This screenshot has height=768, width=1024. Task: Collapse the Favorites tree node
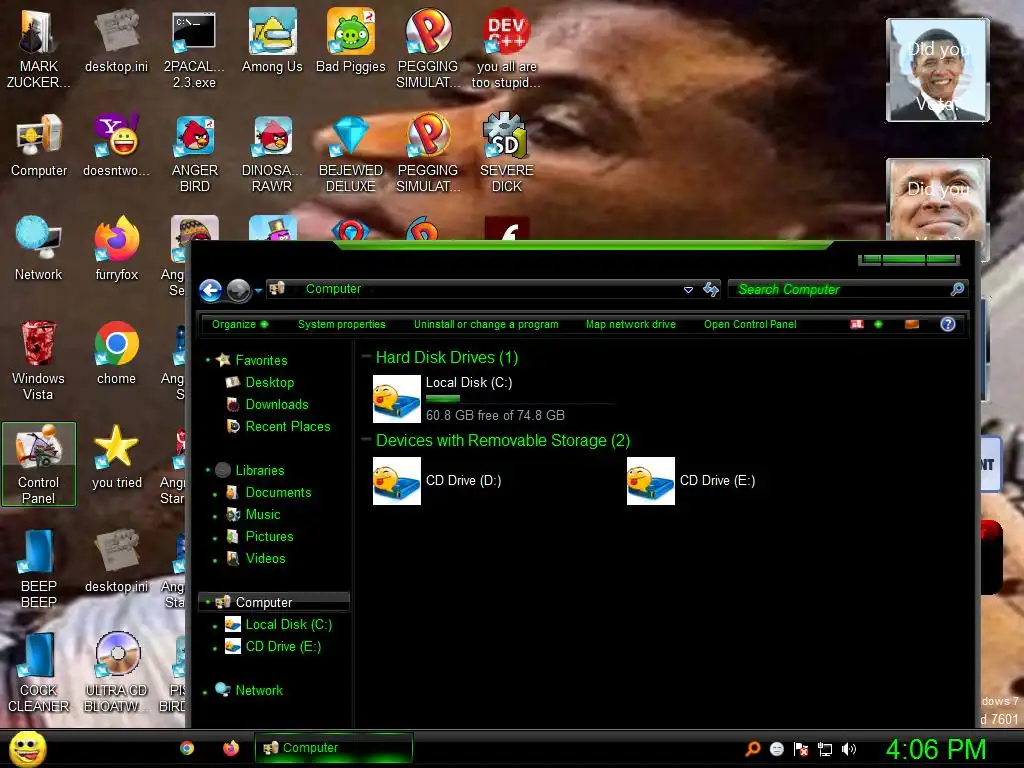click(208, 360)
